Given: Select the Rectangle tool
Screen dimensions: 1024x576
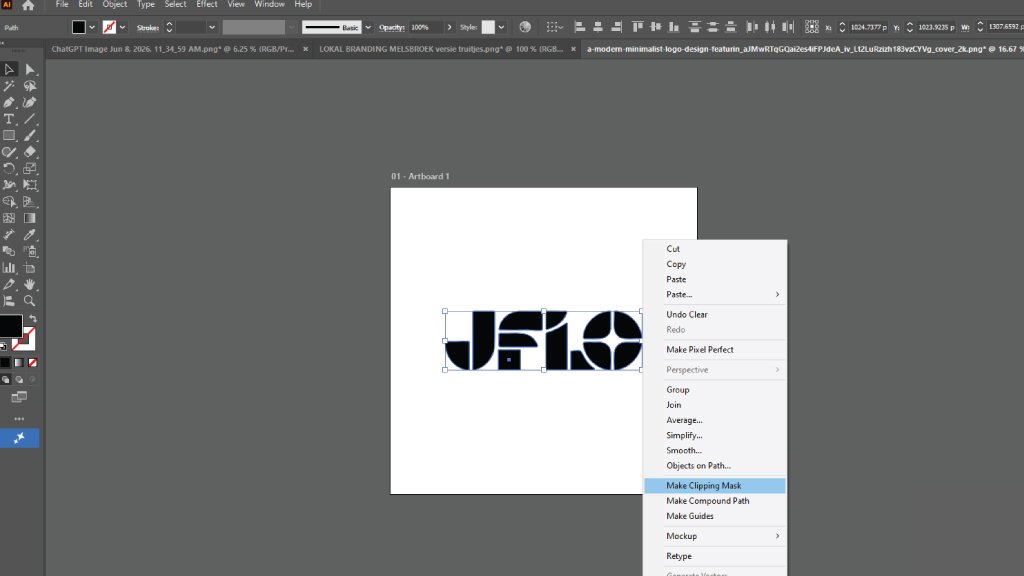Looking at the screenshot, I should pyautogui.click(x=9, y=135).
